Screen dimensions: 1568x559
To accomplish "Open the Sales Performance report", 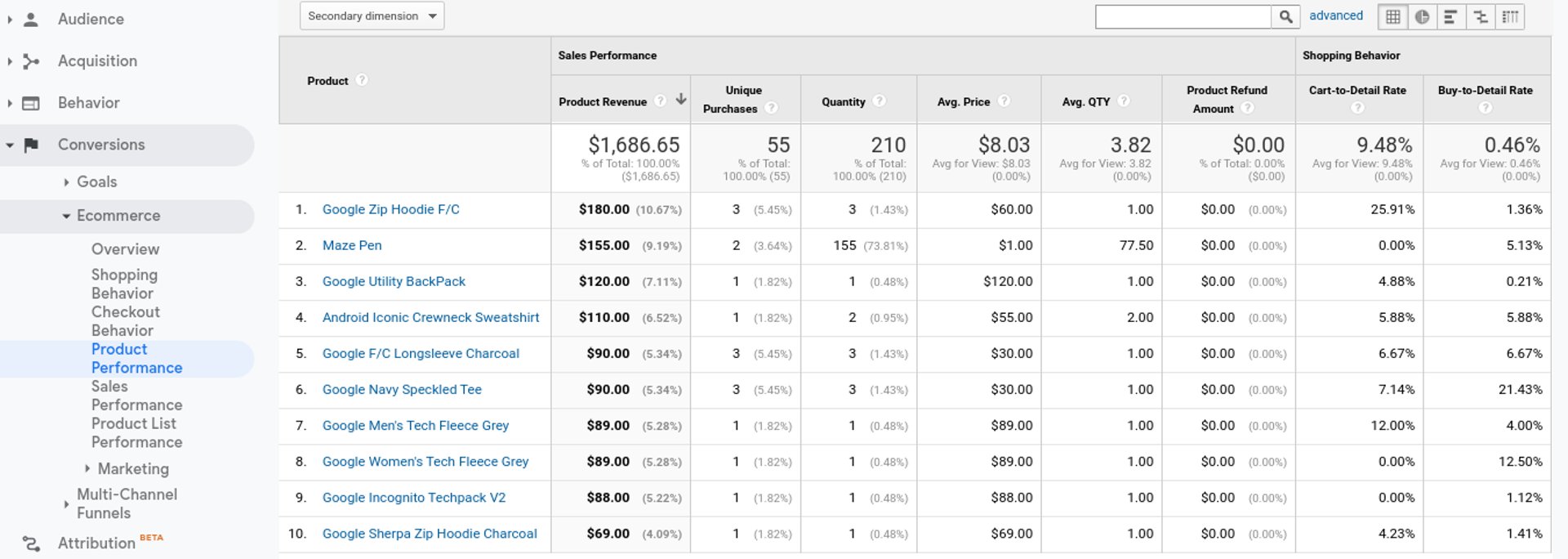I will (x=136, y=396).
